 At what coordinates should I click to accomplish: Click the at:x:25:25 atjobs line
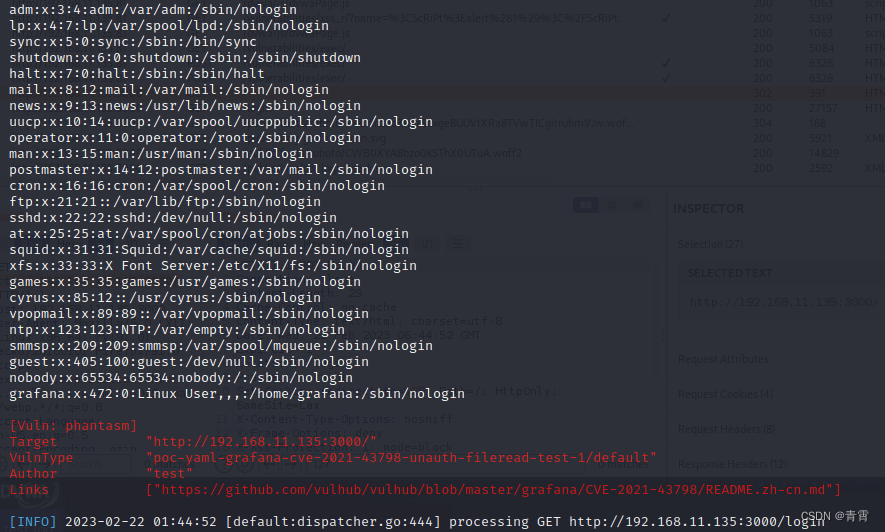click(x=209, y=234)
